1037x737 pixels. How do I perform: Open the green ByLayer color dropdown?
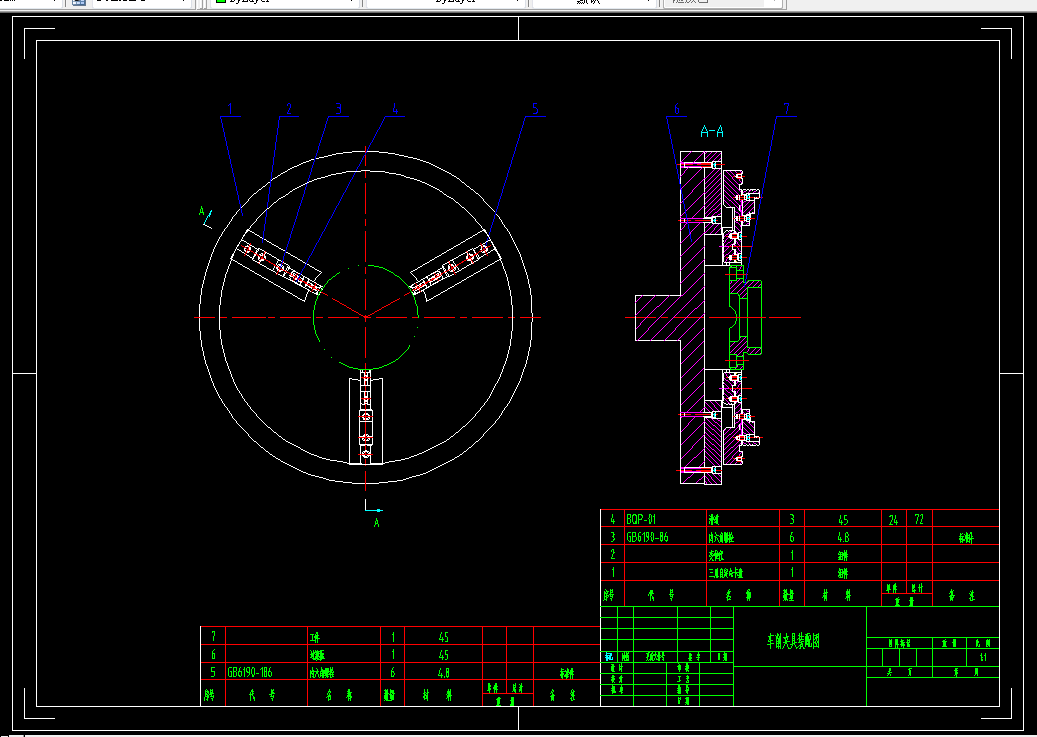[286, 2]
